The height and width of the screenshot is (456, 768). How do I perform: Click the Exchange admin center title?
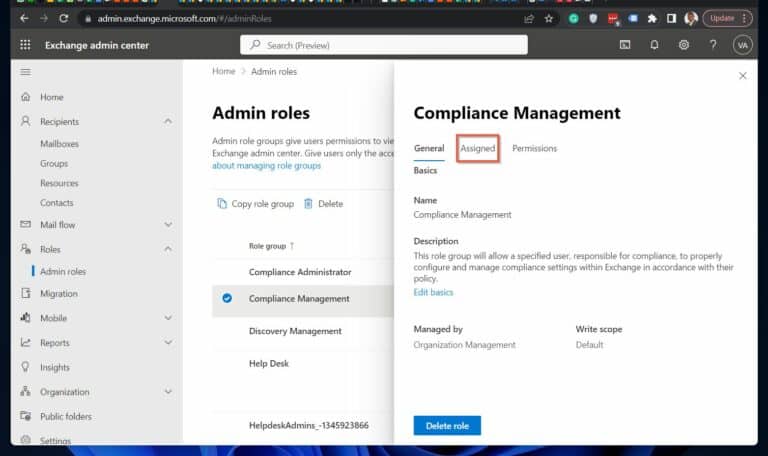point(97,45)
